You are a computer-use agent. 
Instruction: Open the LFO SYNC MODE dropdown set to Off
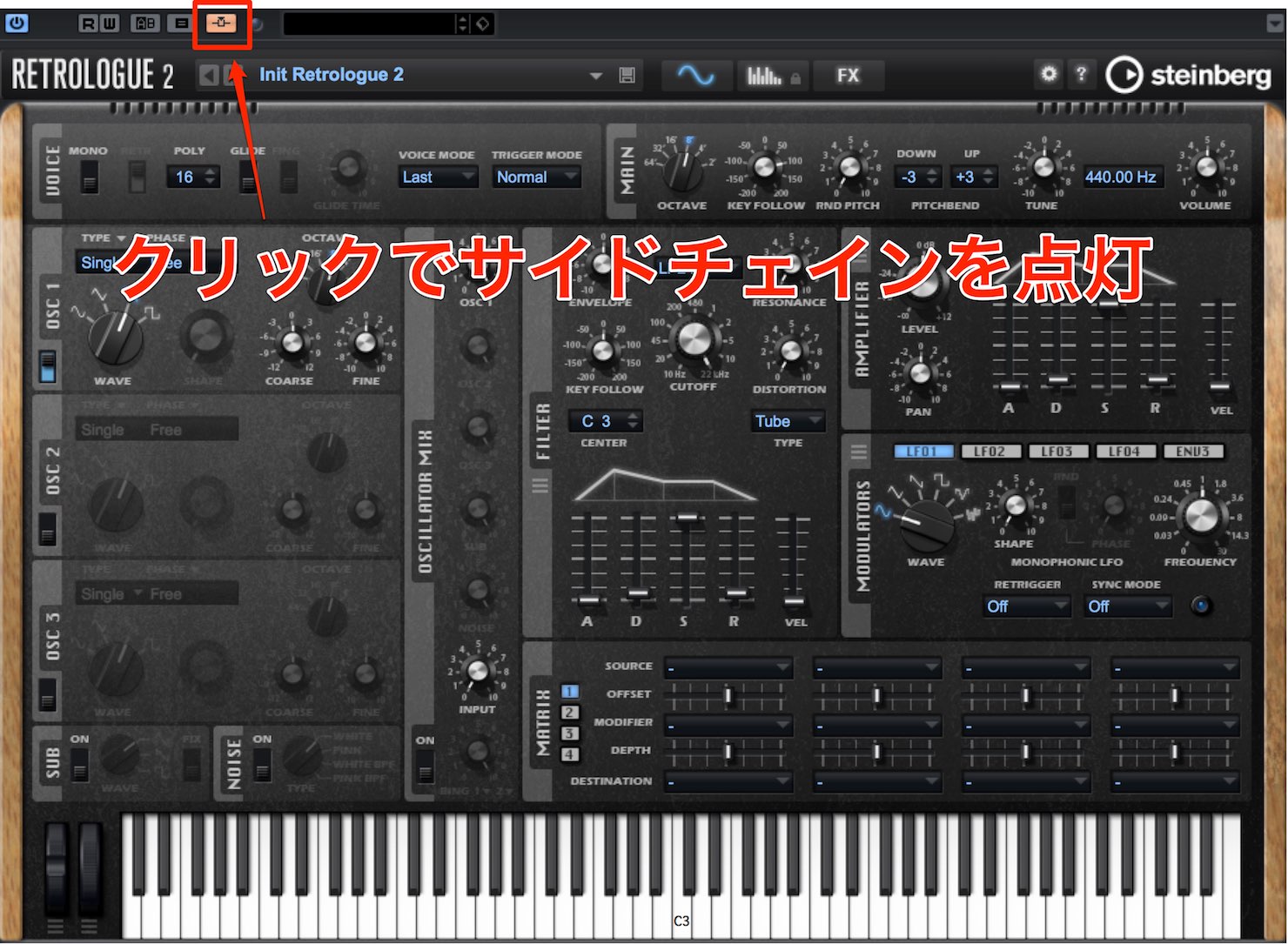1127,607
